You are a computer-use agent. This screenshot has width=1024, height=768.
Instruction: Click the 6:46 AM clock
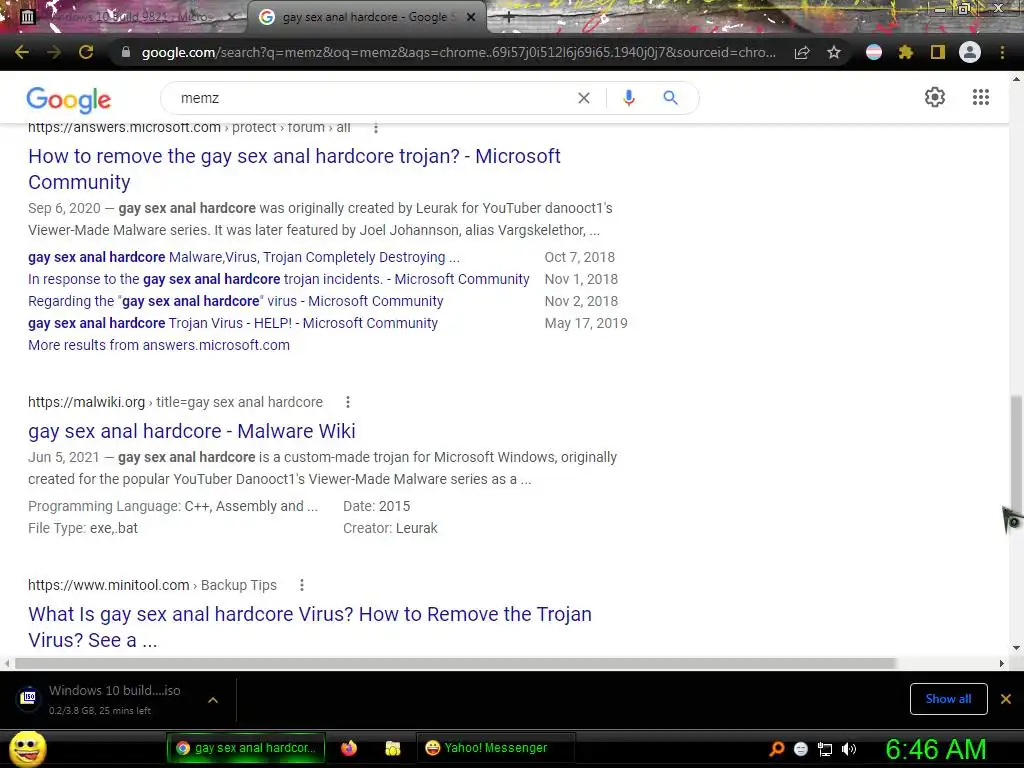(x=935, y=749)
